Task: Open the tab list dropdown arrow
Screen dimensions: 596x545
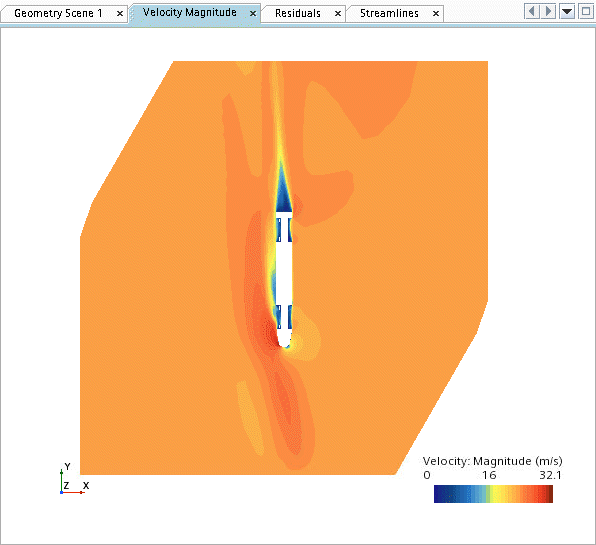Action: click(567, 11)
